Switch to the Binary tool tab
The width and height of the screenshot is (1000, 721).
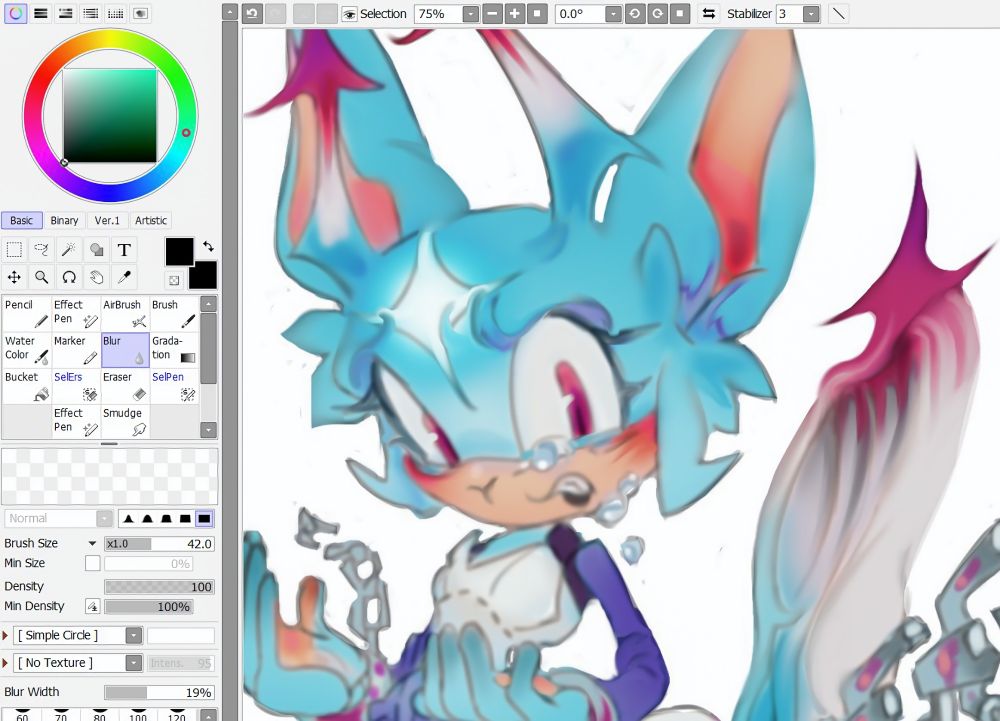(x=64, y=221)
